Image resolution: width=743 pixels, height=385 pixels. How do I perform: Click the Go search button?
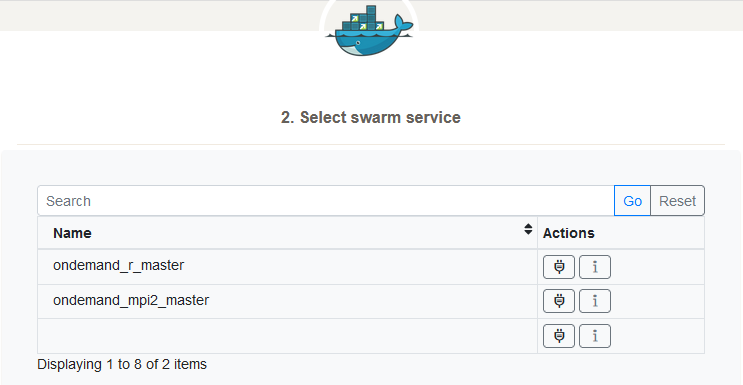(632, 201)
